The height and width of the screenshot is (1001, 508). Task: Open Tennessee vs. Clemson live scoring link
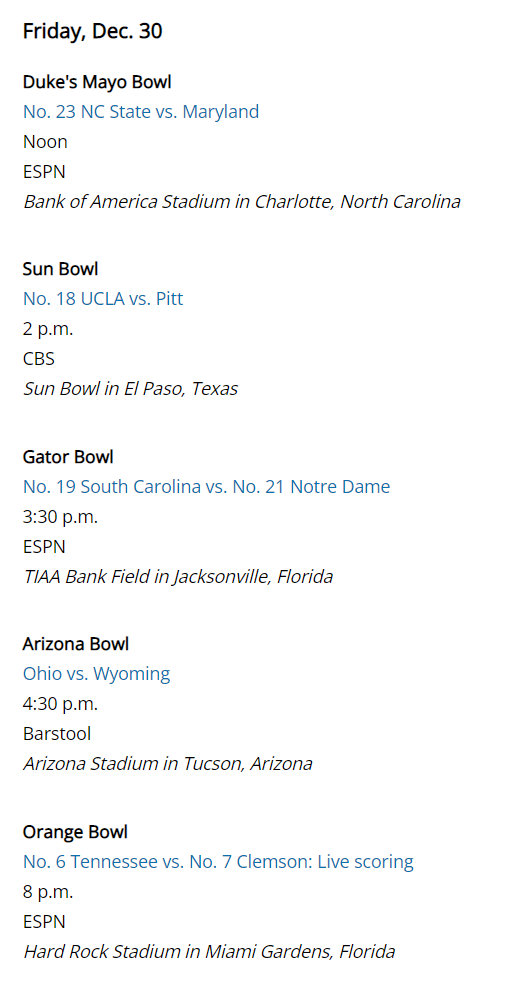click(218, 862)
